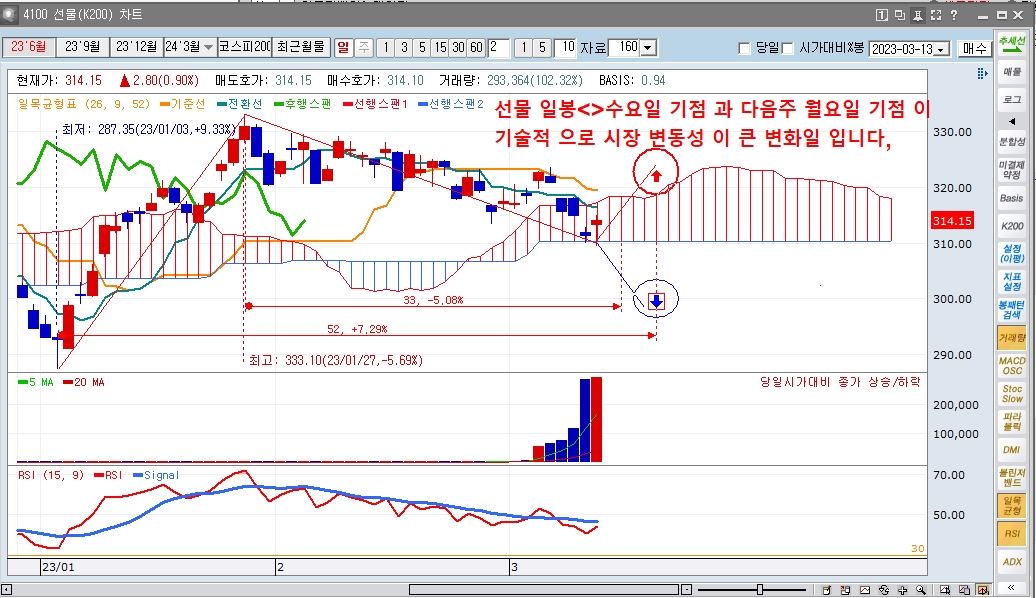Click the 60 minute interval button
Image resolution: width=1036 pixels, height=598 pixels.
(476, 47)
